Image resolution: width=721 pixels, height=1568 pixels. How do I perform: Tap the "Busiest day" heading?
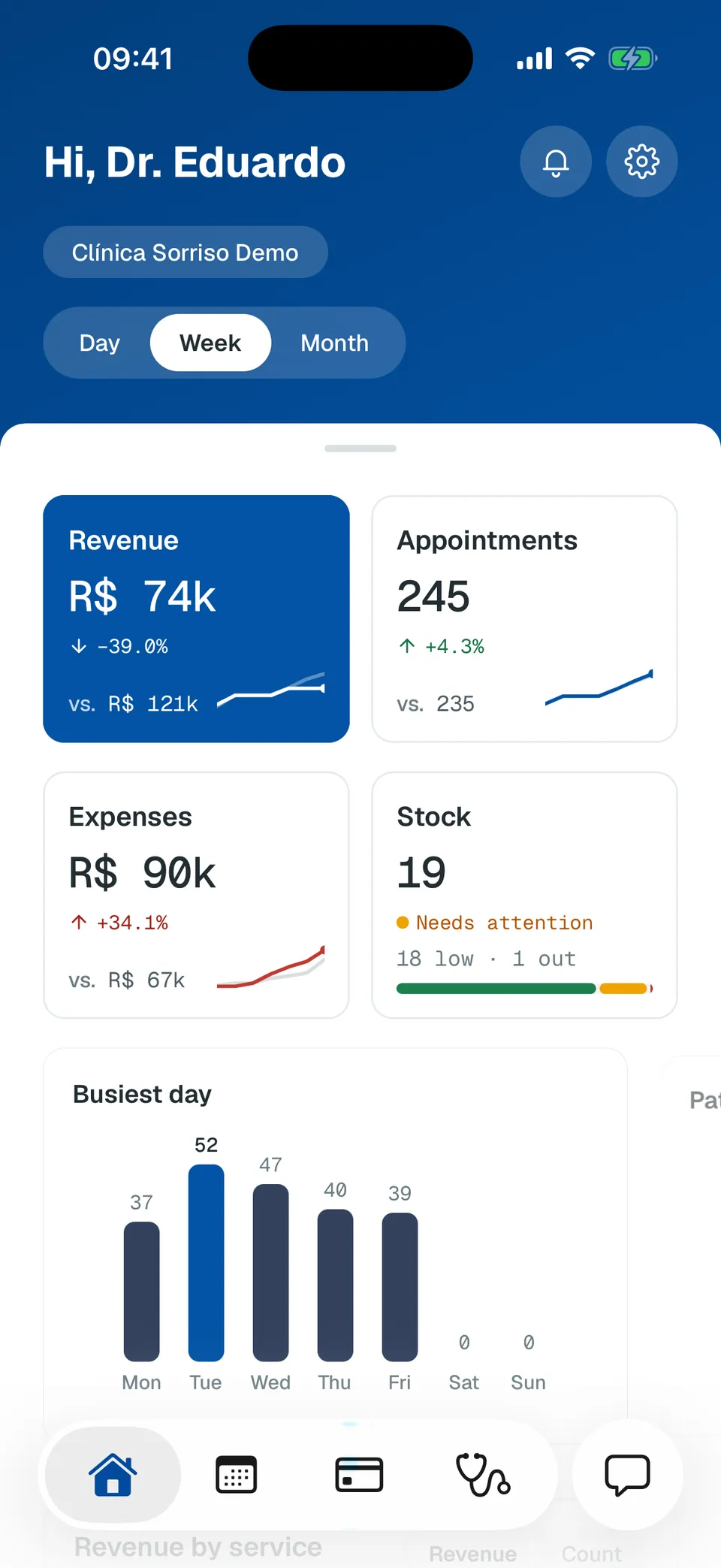pyautogui.click(x=142, y=1095)
